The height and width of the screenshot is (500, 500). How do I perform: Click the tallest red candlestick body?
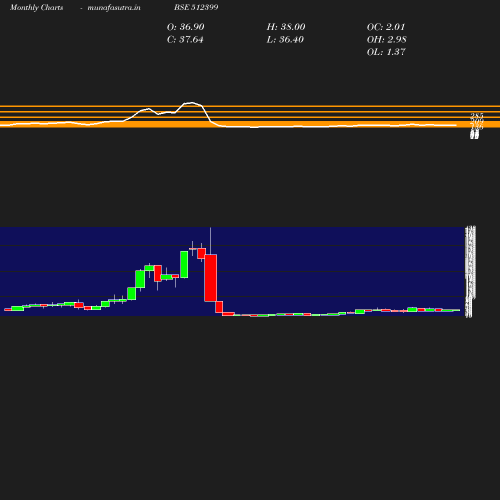[211, 278]
